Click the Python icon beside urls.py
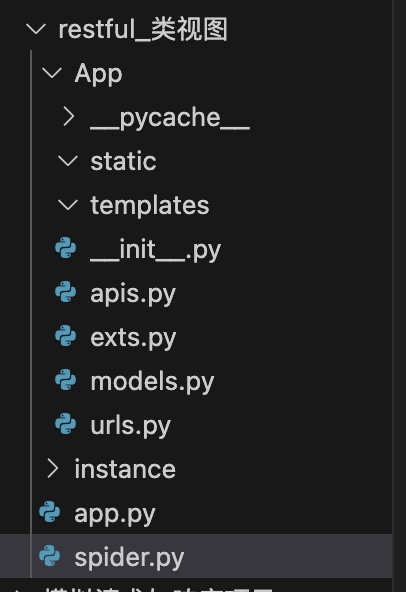This screenshot has width=406, height=592. click(x=66, y=424)
